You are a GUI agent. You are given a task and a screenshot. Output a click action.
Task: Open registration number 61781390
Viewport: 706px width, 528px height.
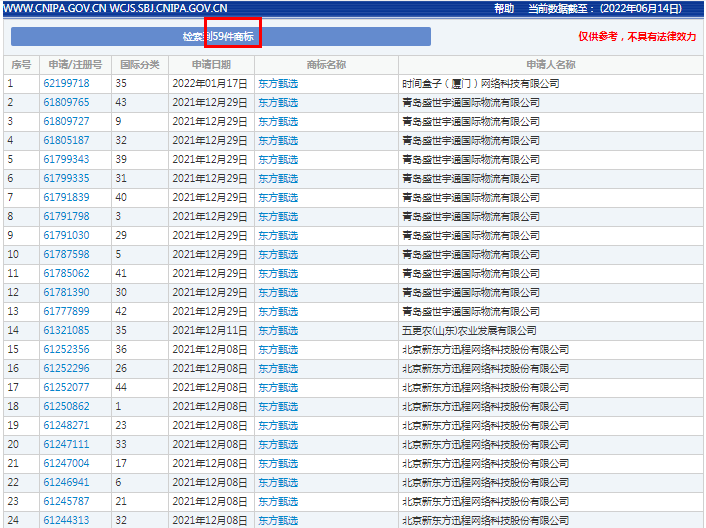66,292
